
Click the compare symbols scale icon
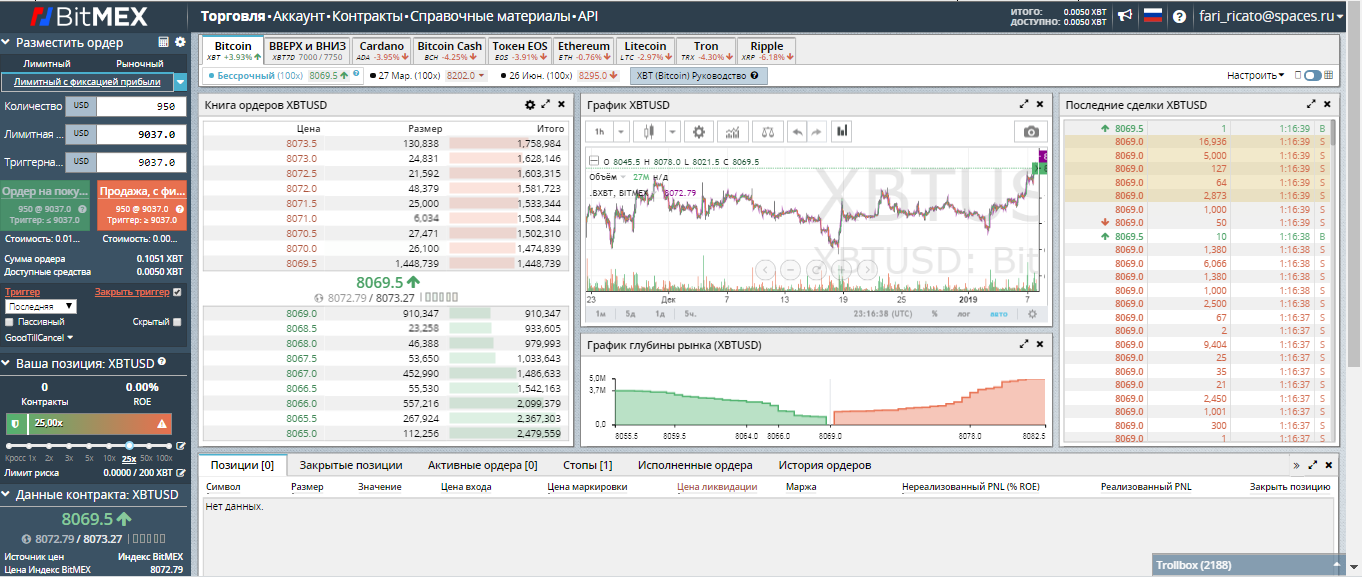tap(766, 131)
